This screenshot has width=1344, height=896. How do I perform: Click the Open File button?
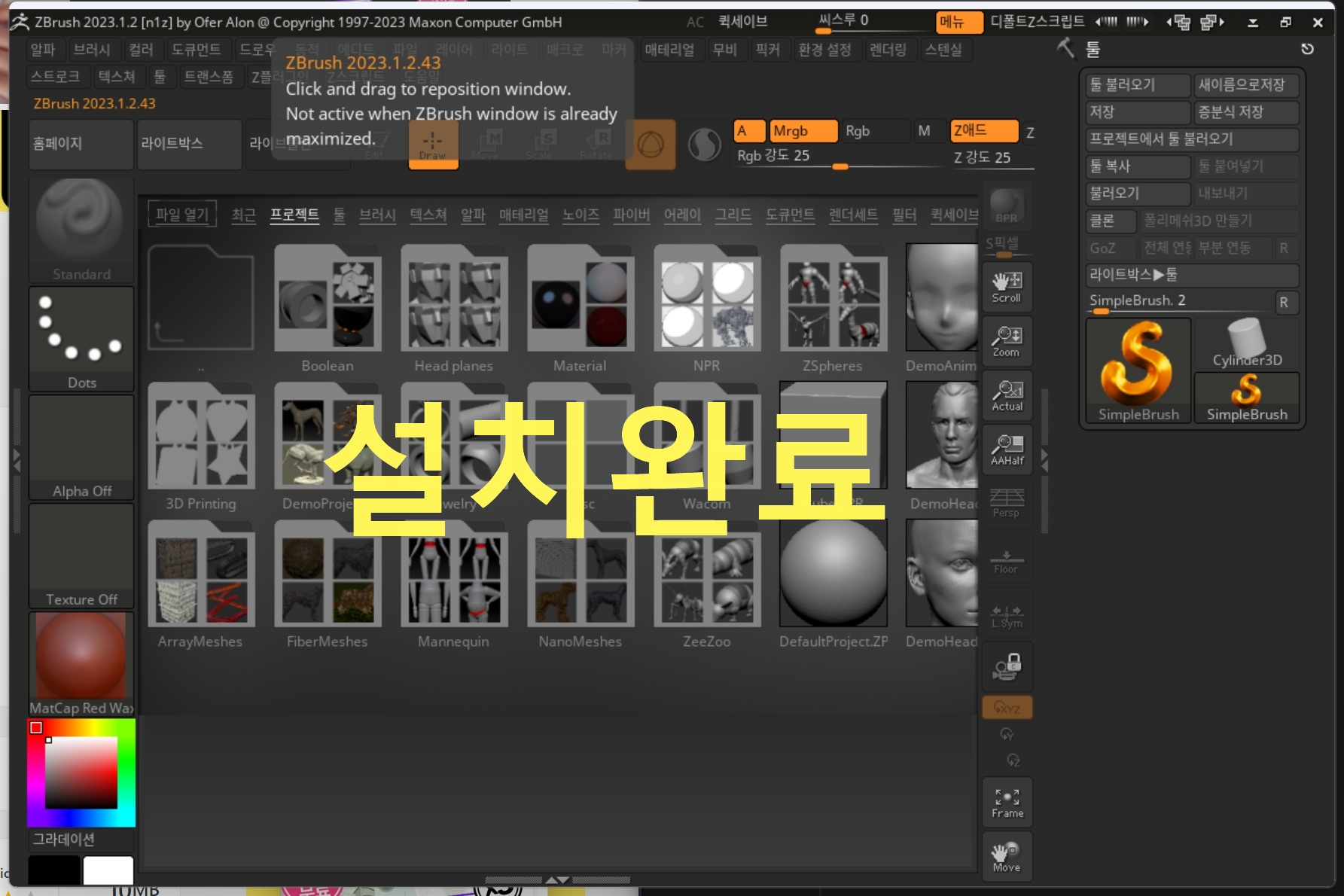pos(182,215)
